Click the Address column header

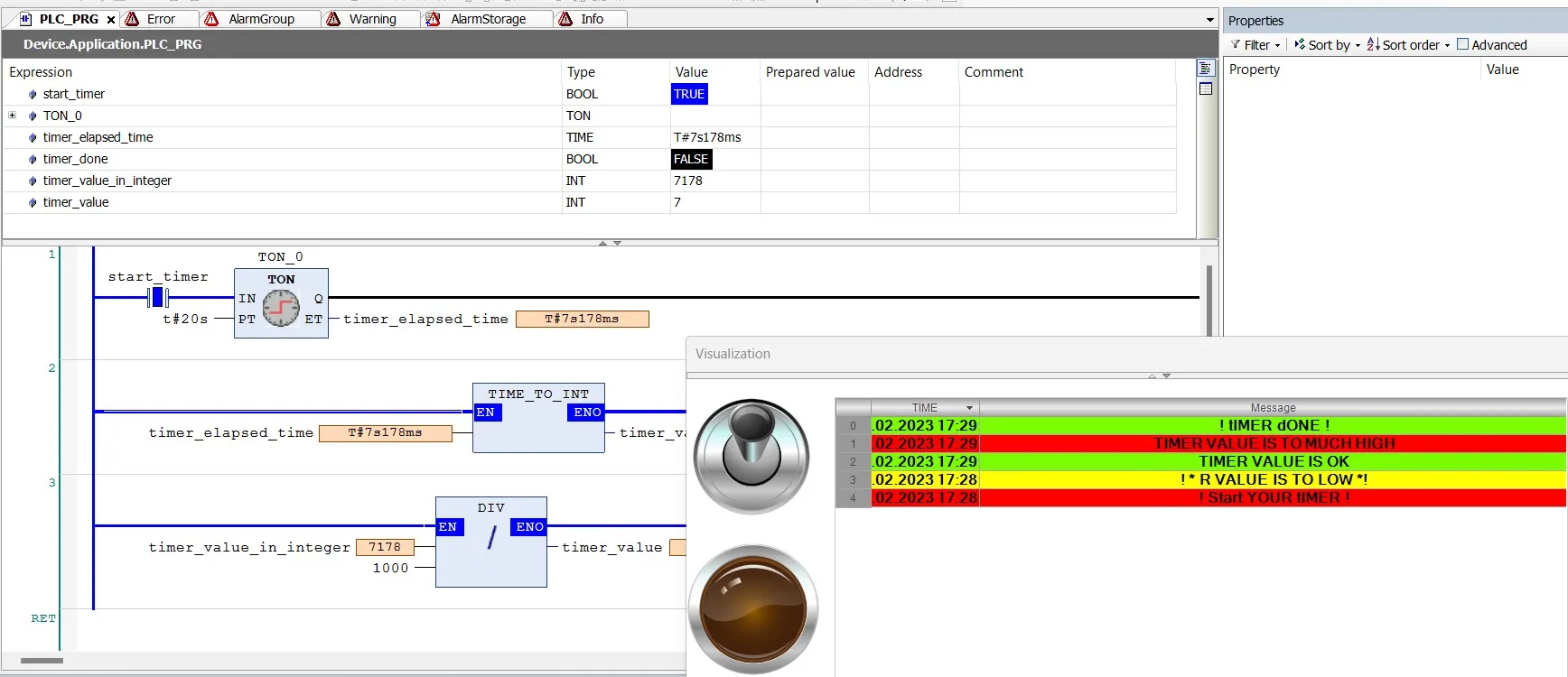click(x=898, y=72)
